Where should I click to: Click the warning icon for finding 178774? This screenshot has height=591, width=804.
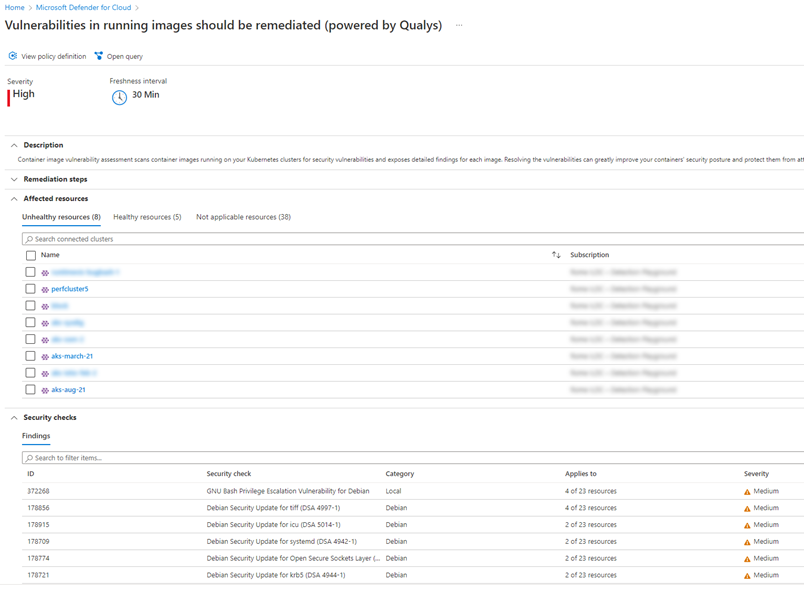[x=747, y=559]
